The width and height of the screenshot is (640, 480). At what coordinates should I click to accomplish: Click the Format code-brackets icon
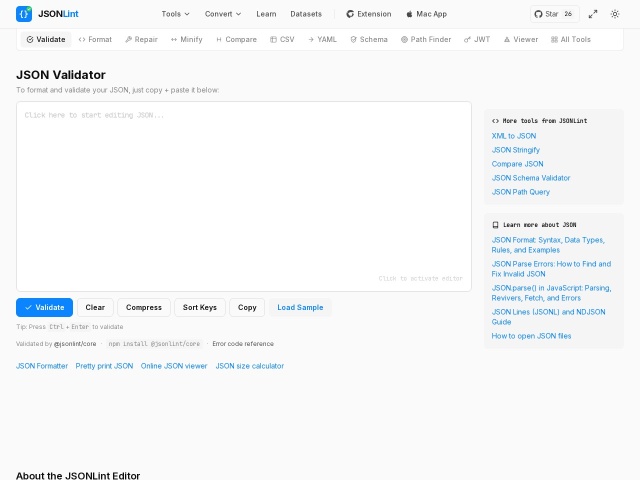click(x=82, y=40)
